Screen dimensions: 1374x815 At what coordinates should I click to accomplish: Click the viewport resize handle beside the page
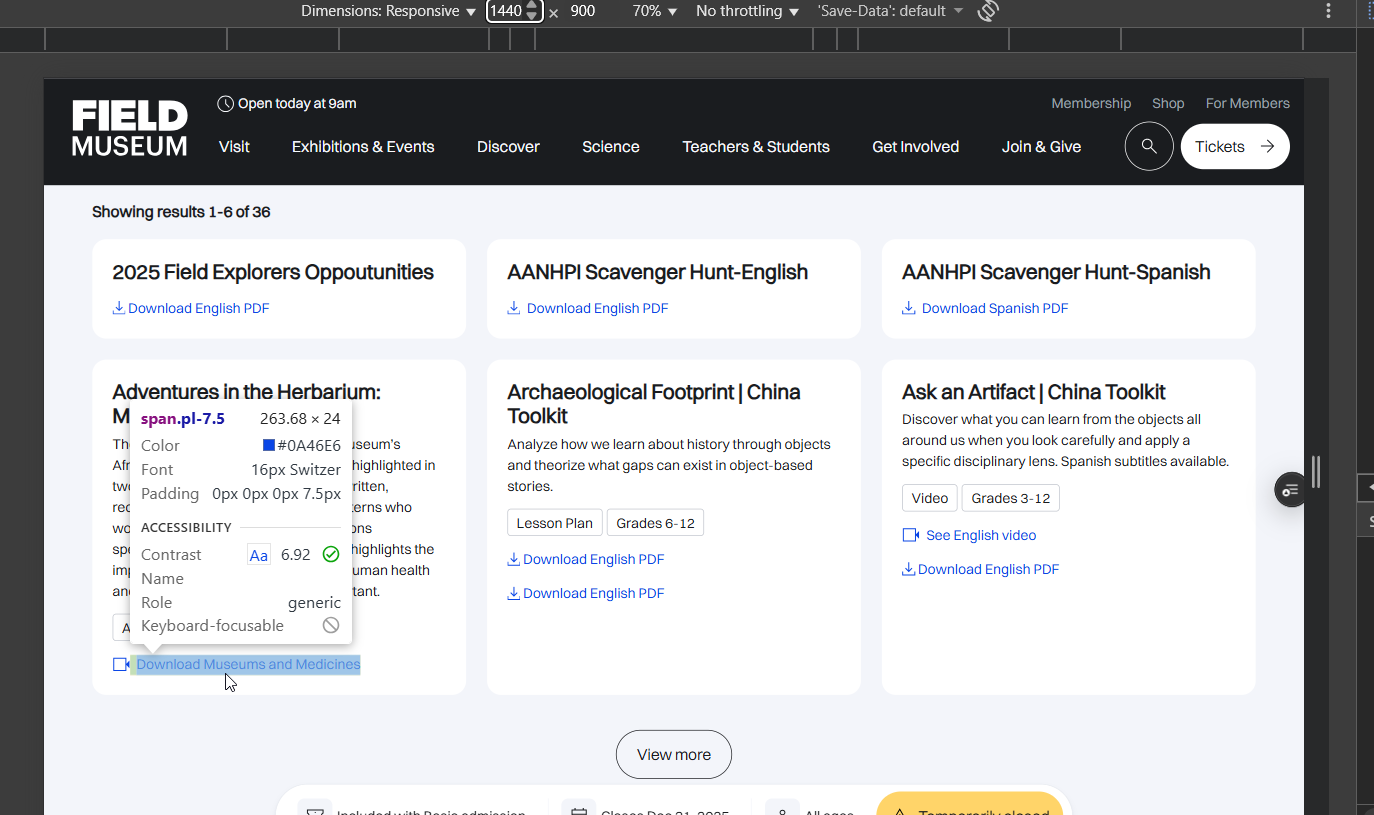point(1316,472)
